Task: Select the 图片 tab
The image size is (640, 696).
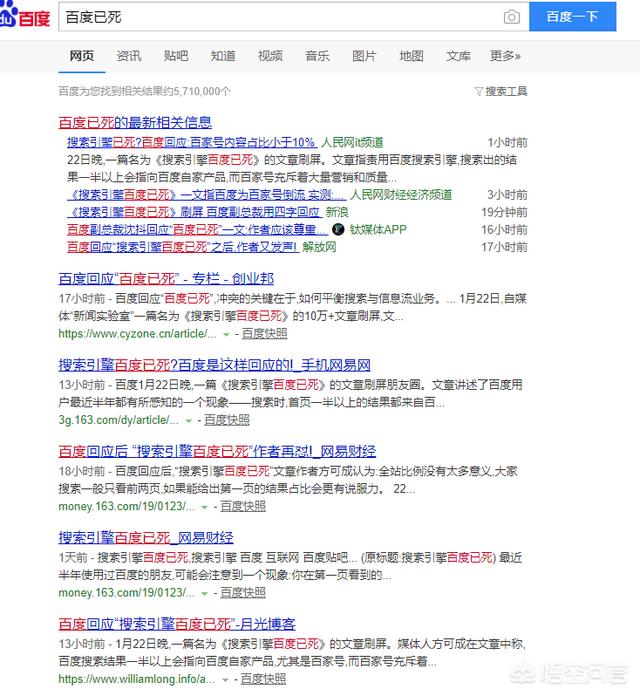Action: [x=364, y=56]
